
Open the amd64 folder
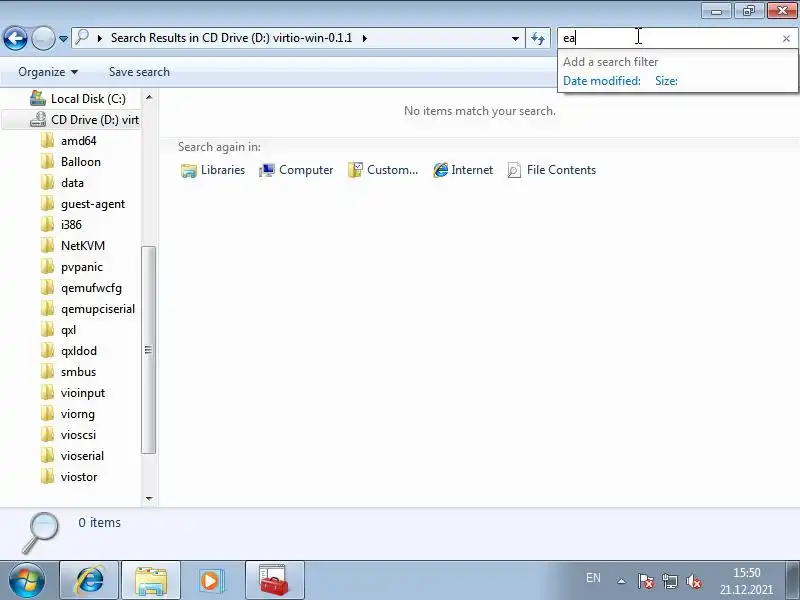(79, 140)
